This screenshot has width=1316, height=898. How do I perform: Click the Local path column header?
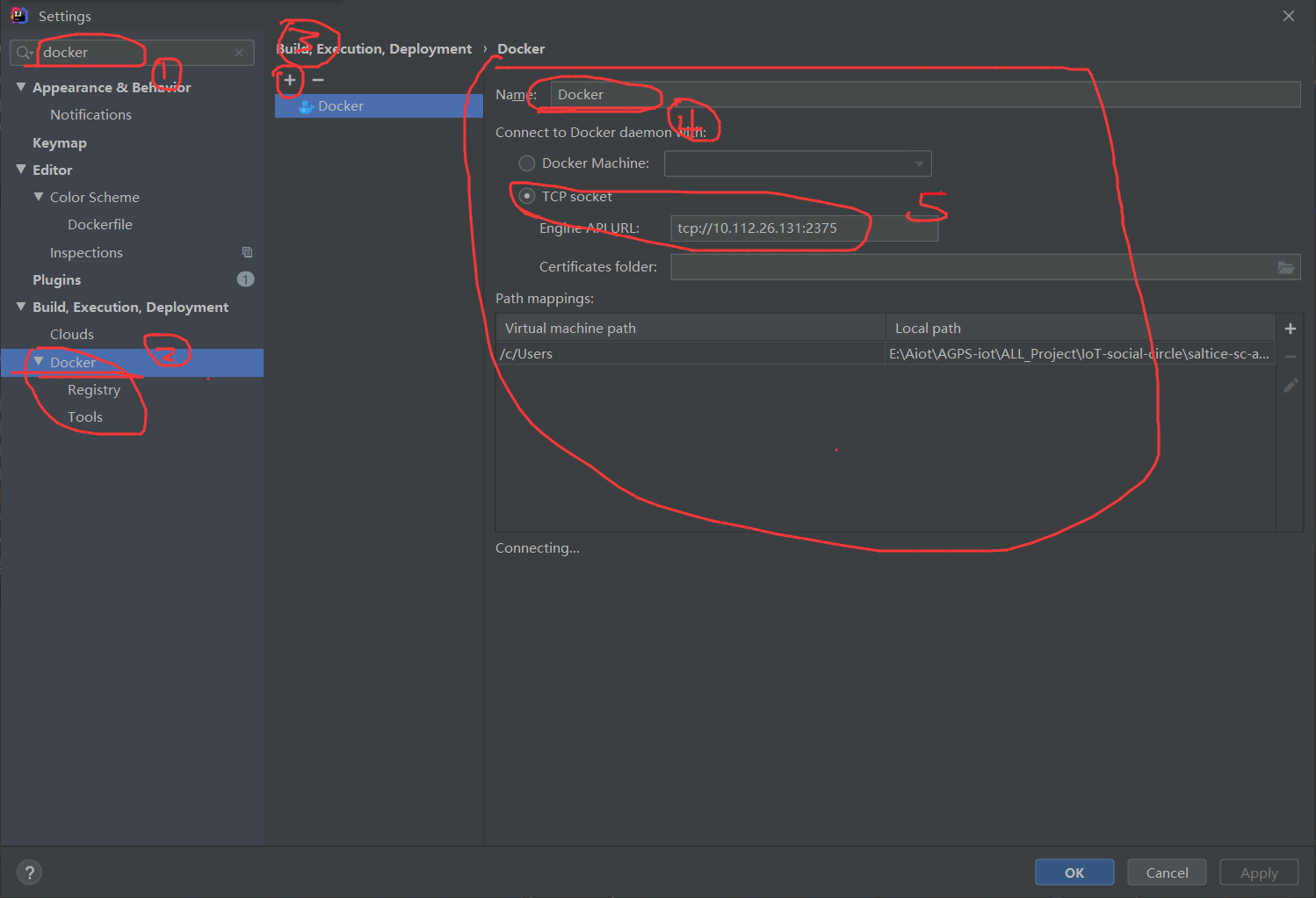[x=1081, y=328]
